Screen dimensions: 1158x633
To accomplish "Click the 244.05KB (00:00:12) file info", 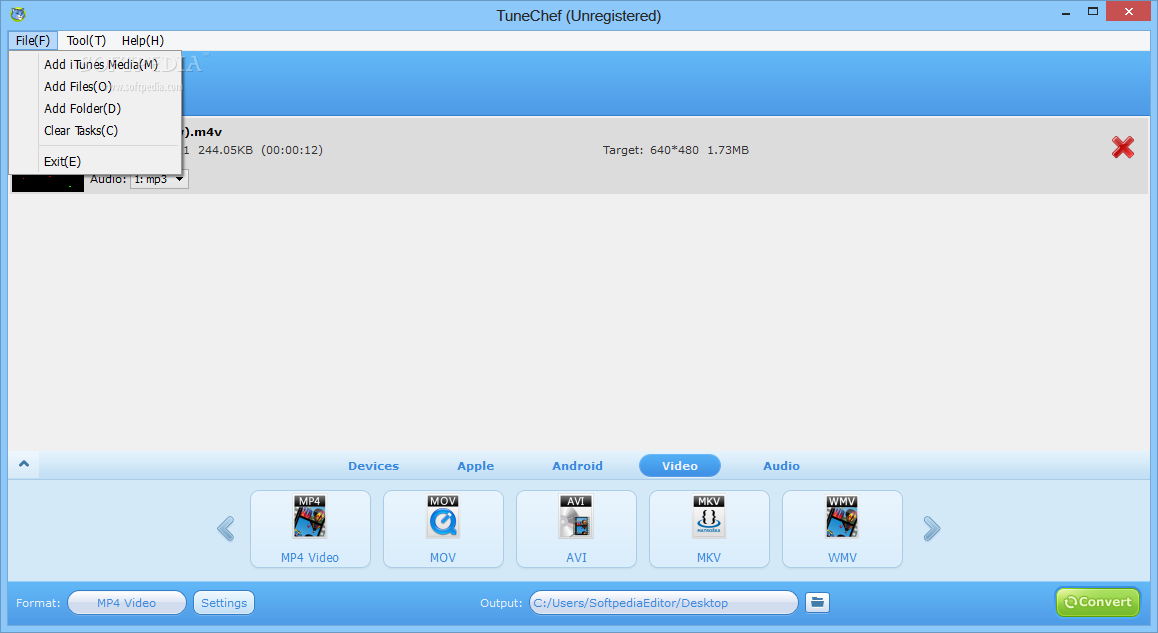I will [x=260, y=150].
